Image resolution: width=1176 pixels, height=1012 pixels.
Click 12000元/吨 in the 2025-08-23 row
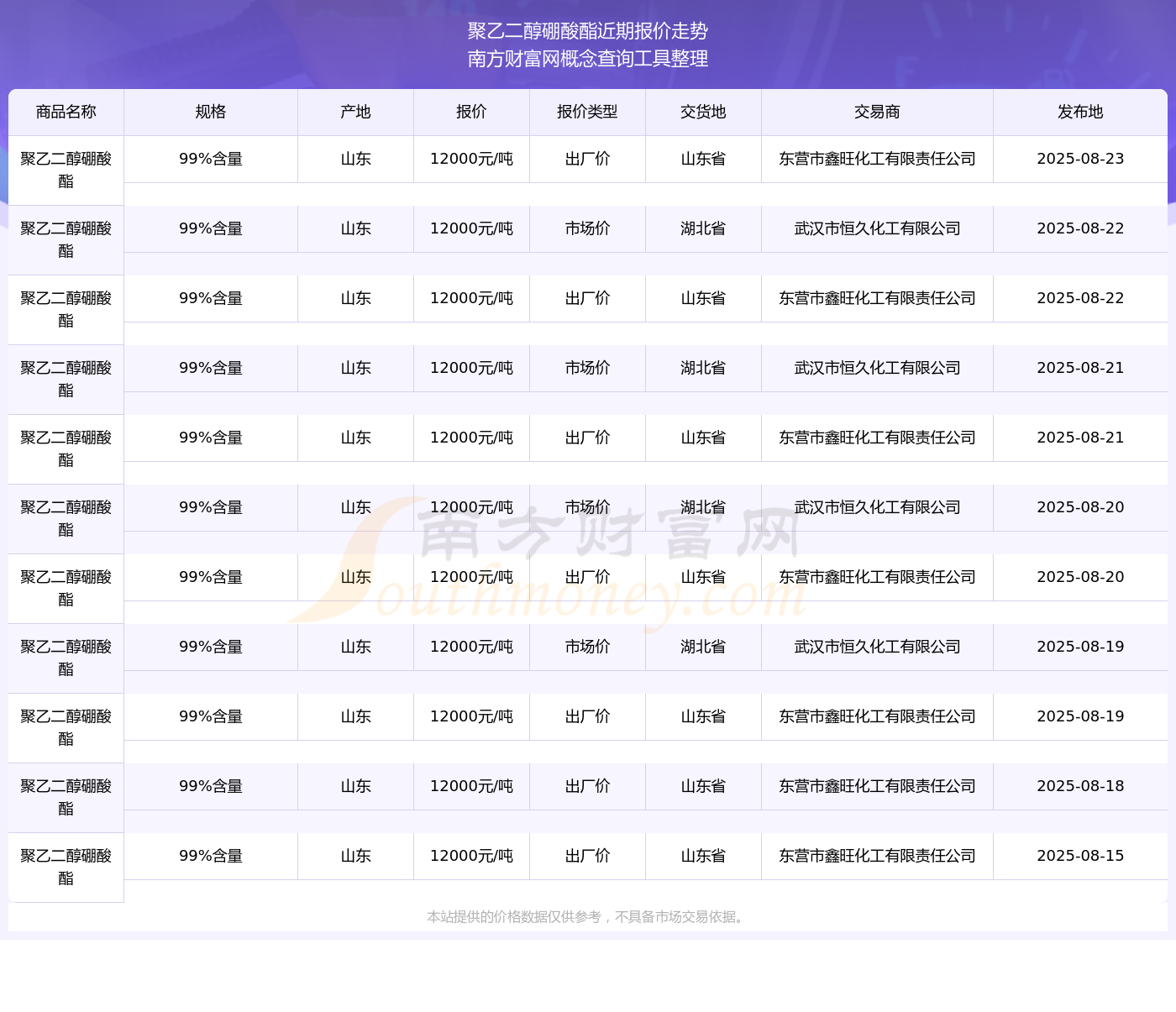[x=471, y=159]
